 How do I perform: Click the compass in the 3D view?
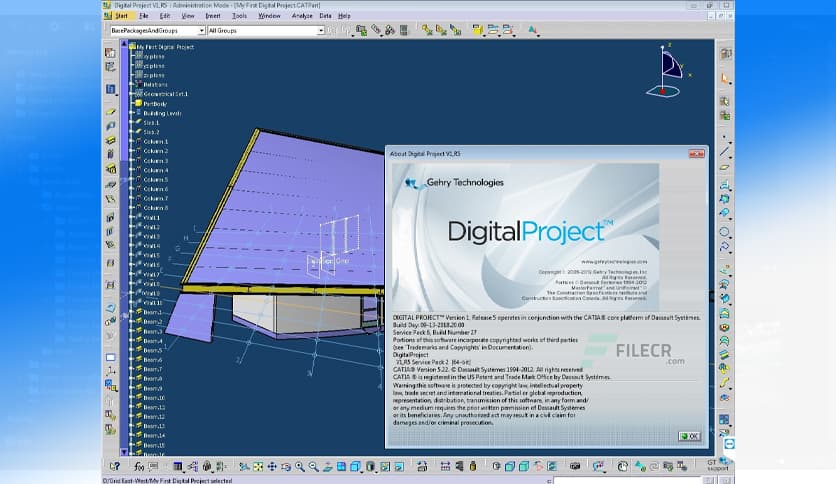[x=667, y=71]
